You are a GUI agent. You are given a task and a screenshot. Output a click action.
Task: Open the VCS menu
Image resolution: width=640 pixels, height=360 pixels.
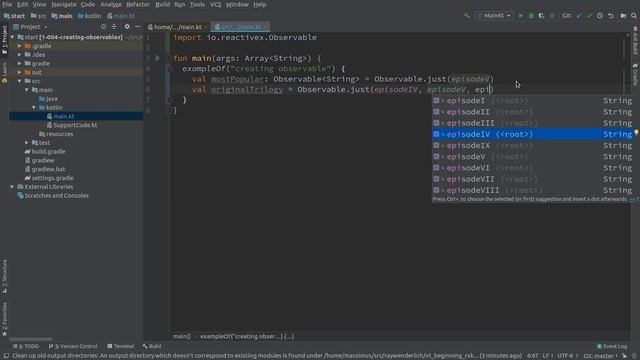pyautogui.click(x=216, y=4)
